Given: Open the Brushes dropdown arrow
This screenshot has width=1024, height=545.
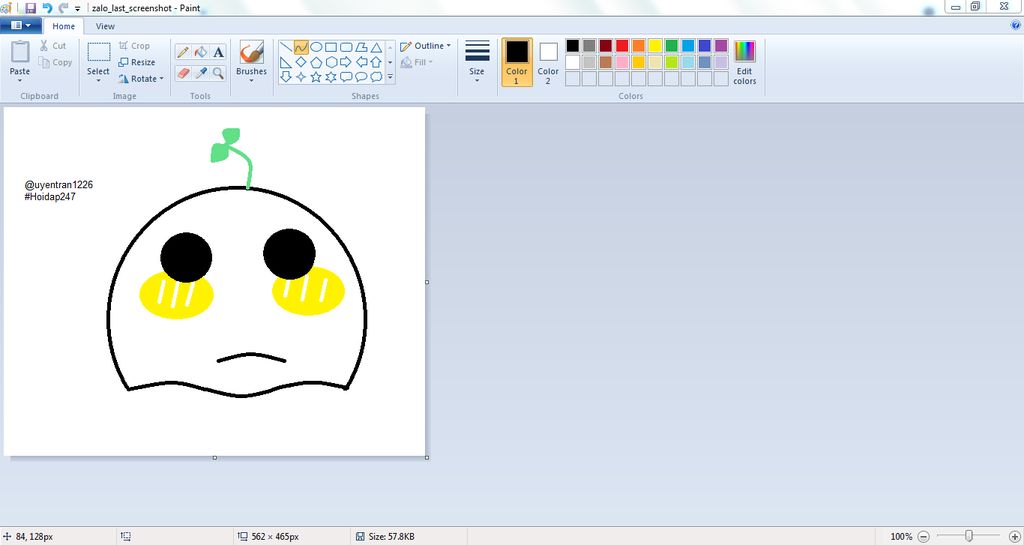Looking at the screenshot, I should pos(251,81).
